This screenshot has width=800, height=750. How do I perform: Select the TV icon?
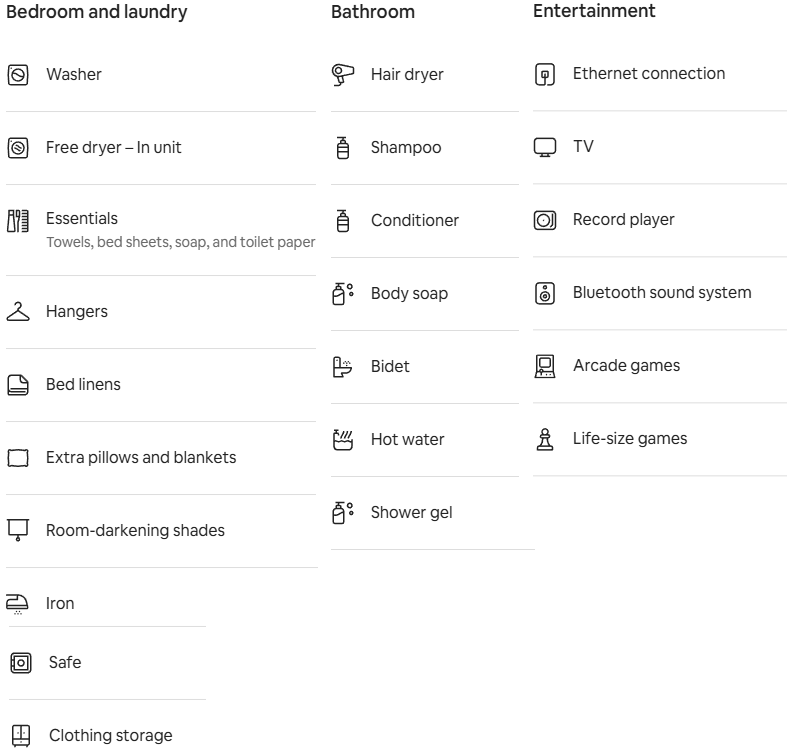pos(544,147)
